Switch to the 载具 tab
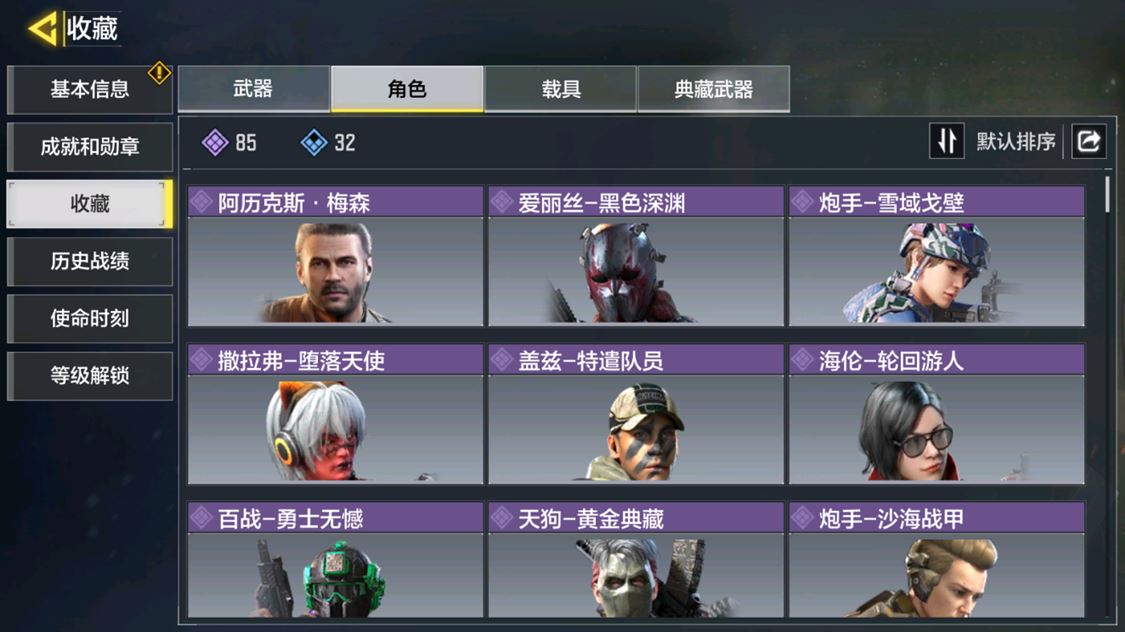The width and height of the screenshot is (1125, 632). 561,89
